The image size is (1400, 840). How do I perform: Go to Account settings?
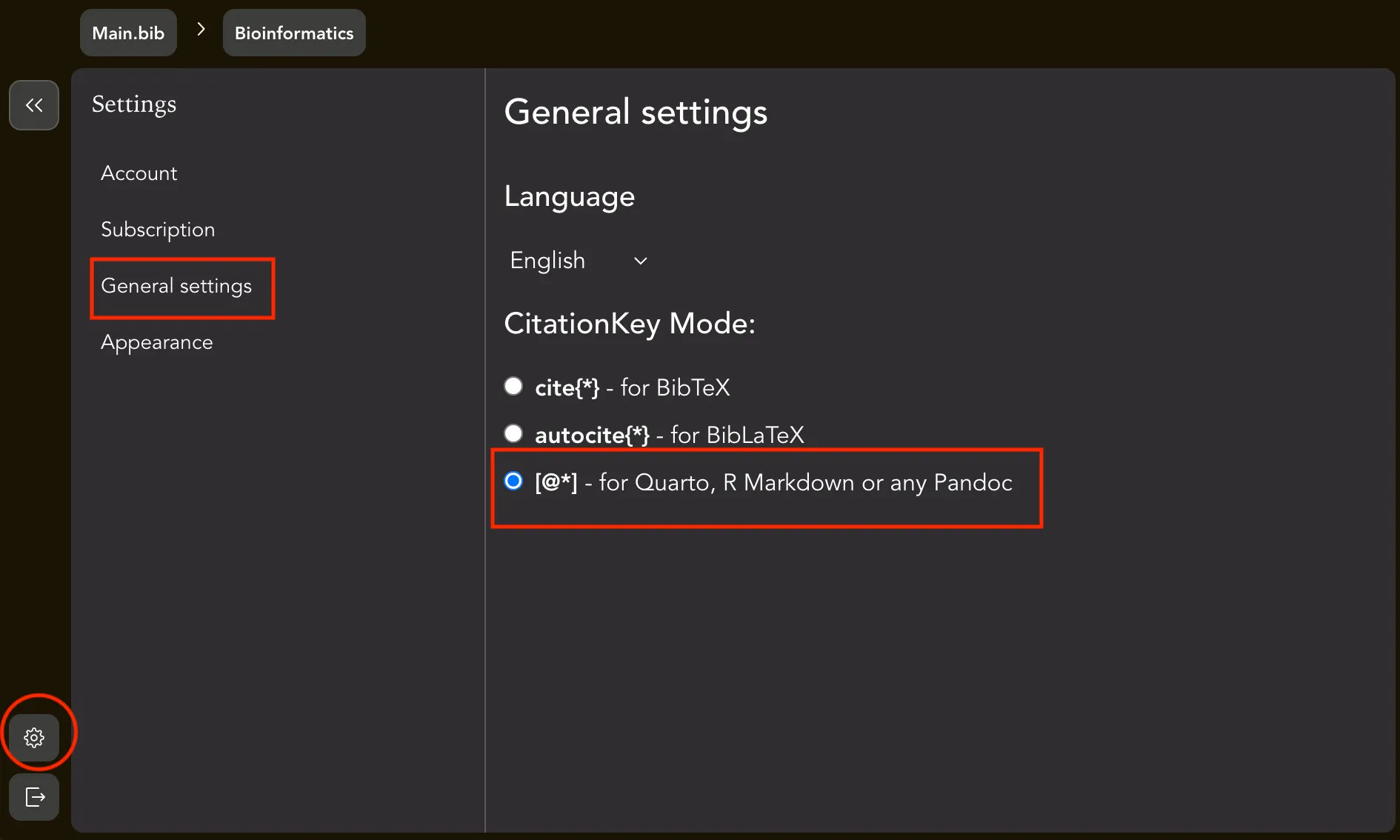pos(139,173)
